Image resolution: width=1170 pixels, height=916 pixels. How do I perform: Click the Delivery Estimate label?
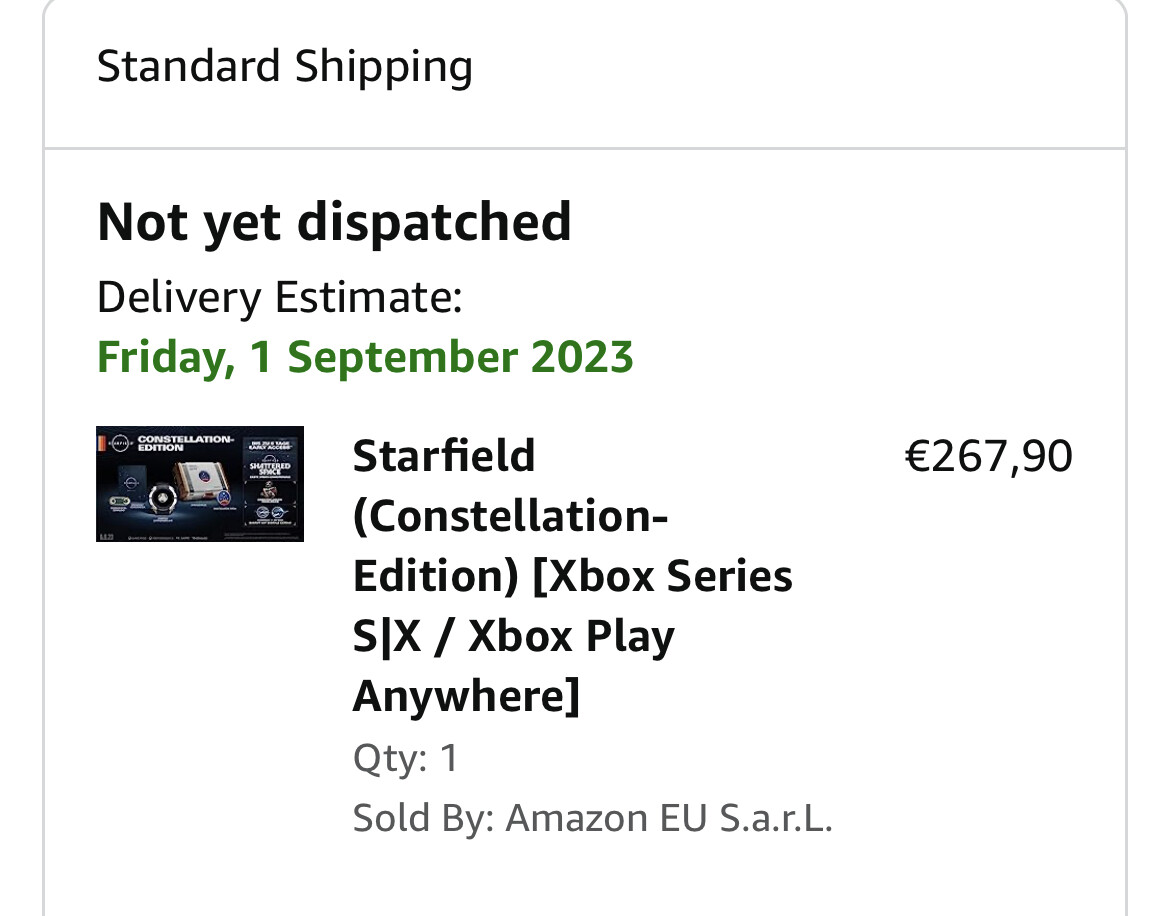coord(280,297)
